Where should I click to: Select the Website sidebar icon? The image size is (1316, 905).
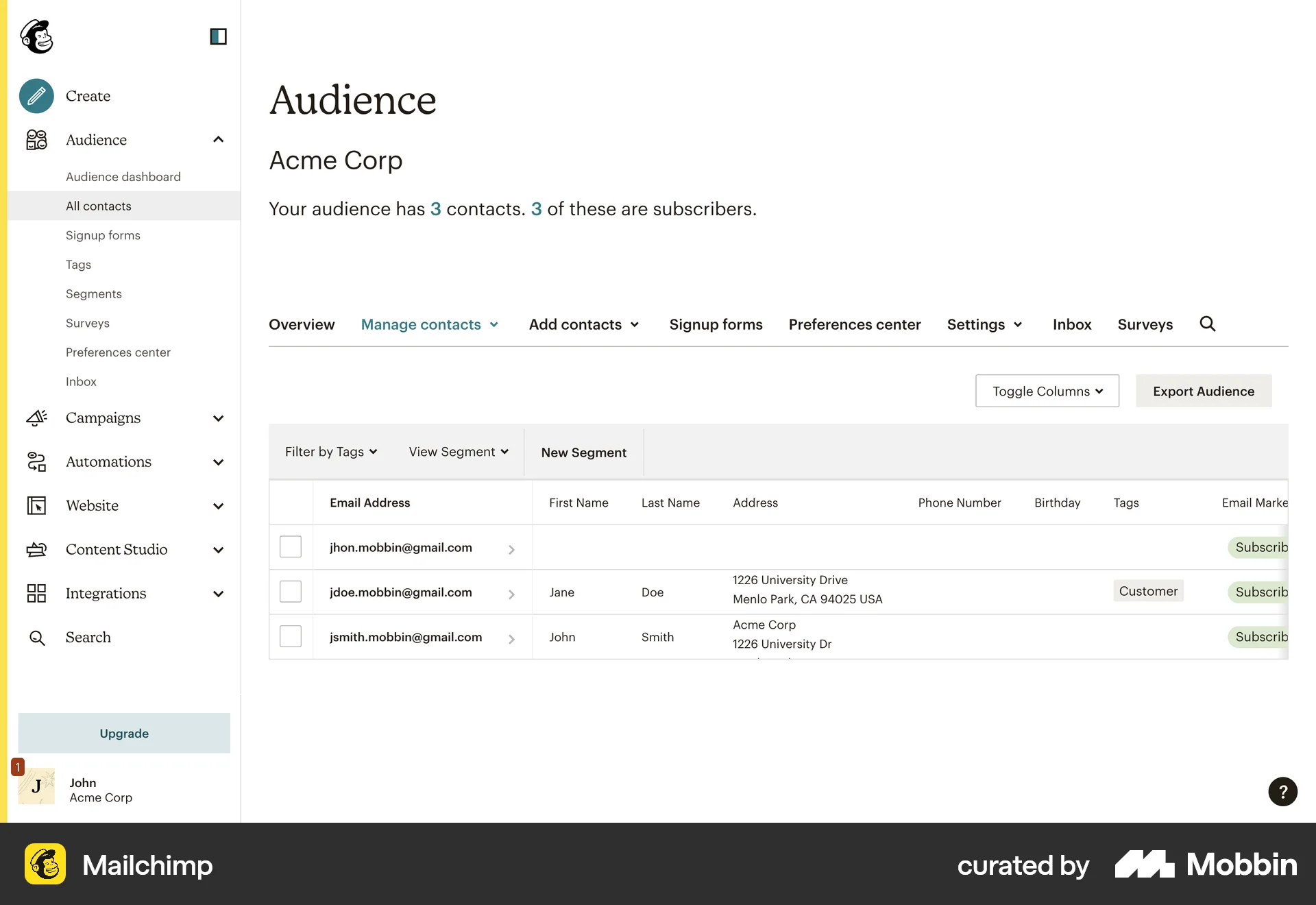click(36, 505)
